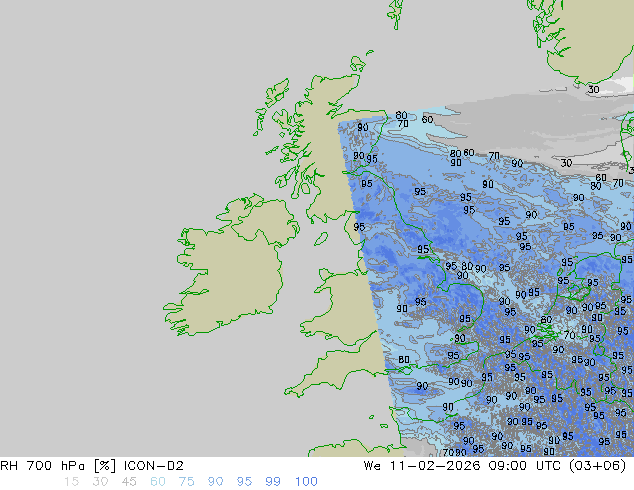Select the legend value 15

(71, 482)
